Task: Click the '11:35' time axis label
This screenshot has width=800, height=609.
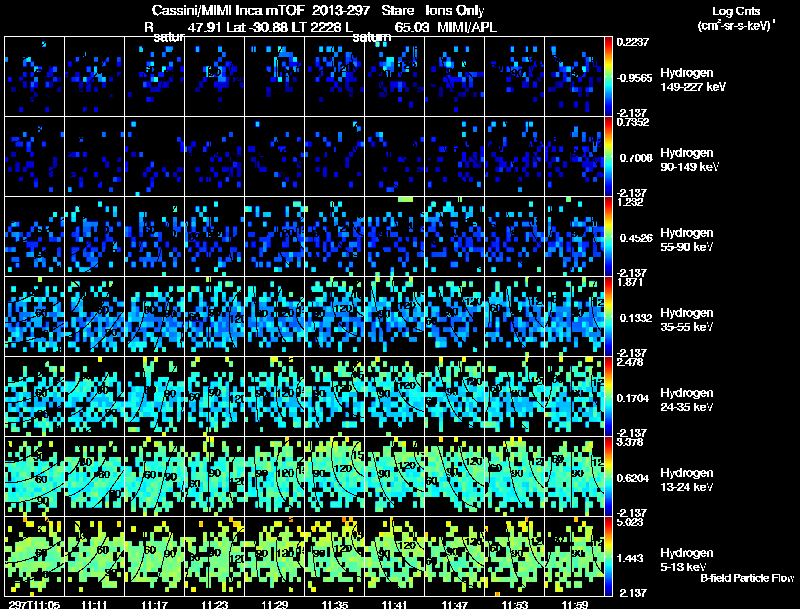Action: pyautogui.click(x=335, y=604)
